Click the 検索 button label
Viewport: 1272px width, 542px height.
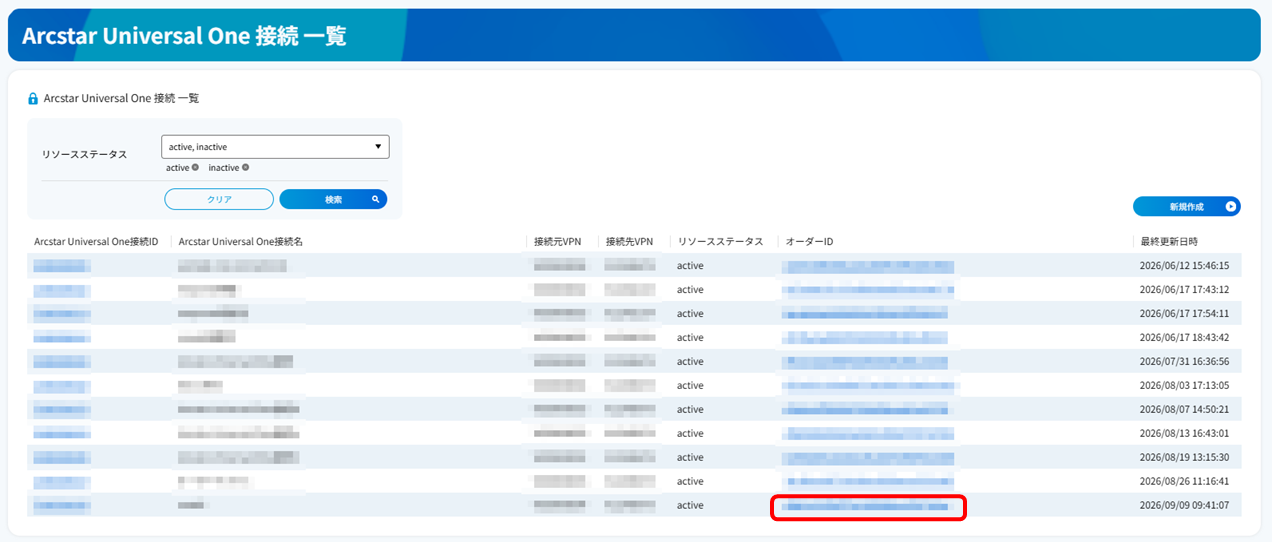tap(333, 199)
